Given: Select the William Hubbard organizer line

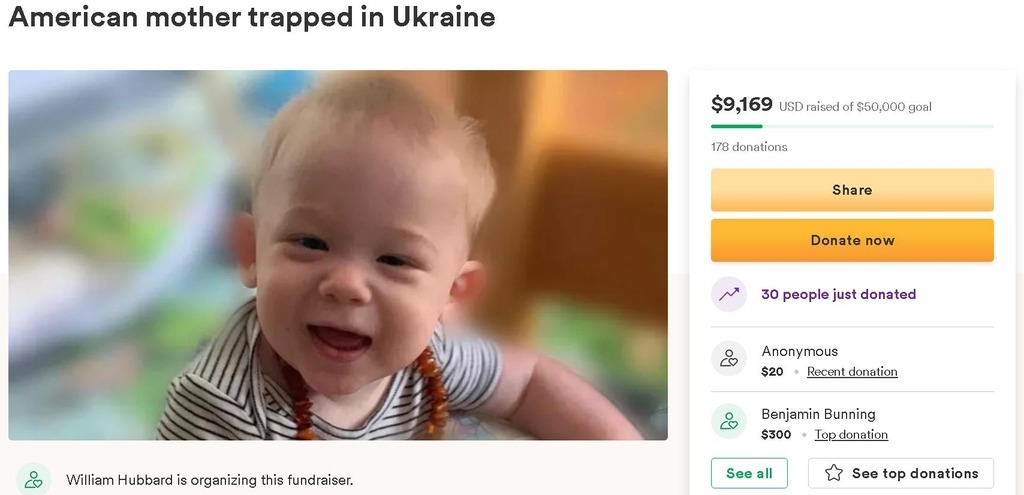Looking at the screenshot, I should [x=209, y=480].
